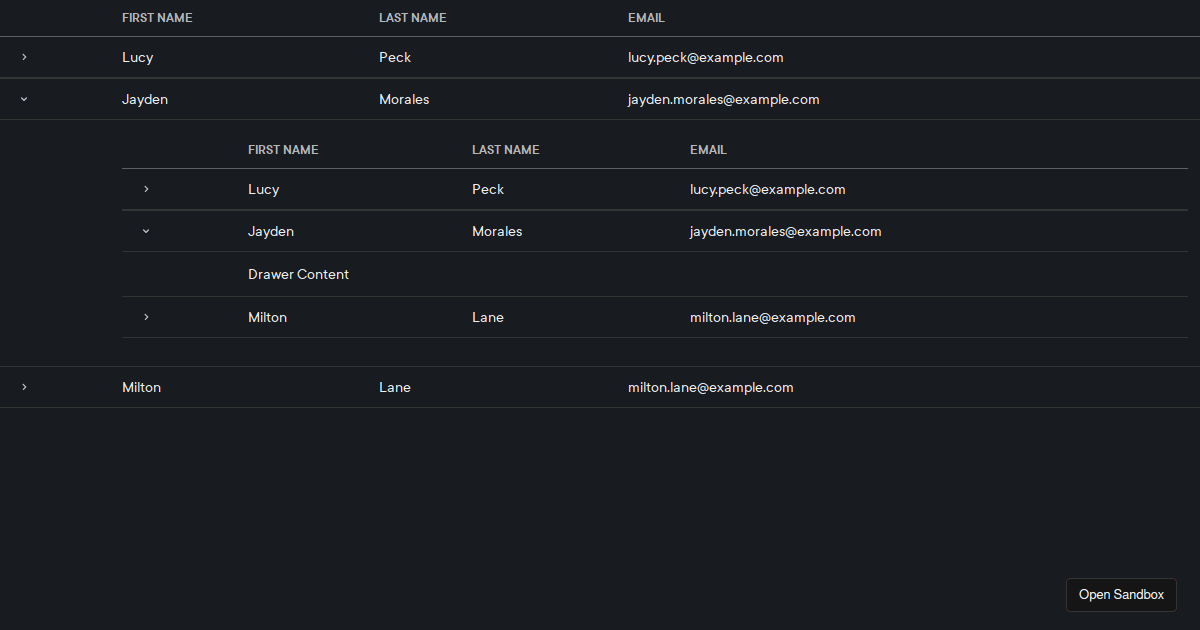
Task: Click milton.lane@example.com in nested table
Action: click(772, 317)
